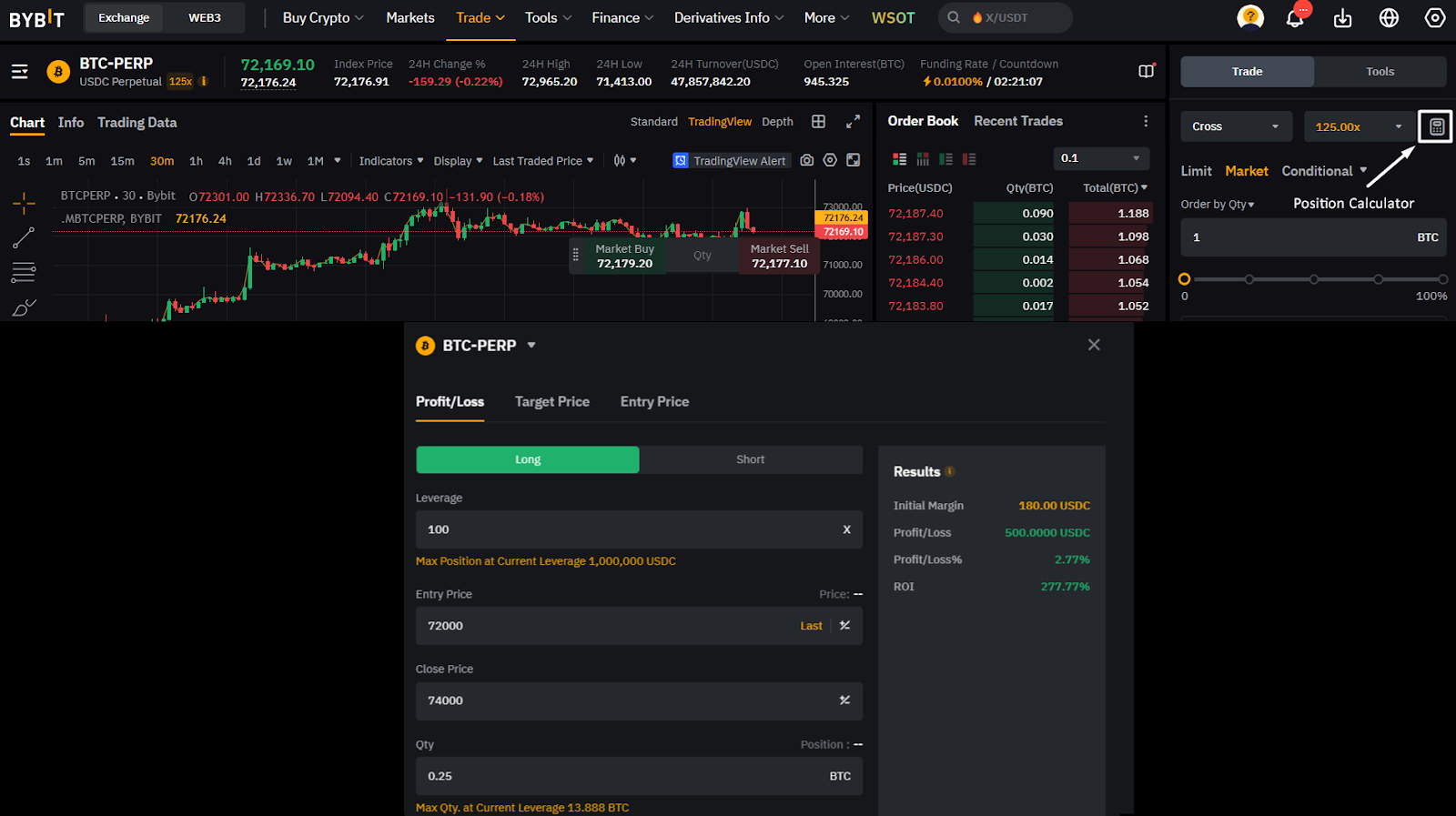Screen dimensions: 1456x816
Task: Switch chart to Depth view
Action: pos(777,122)
